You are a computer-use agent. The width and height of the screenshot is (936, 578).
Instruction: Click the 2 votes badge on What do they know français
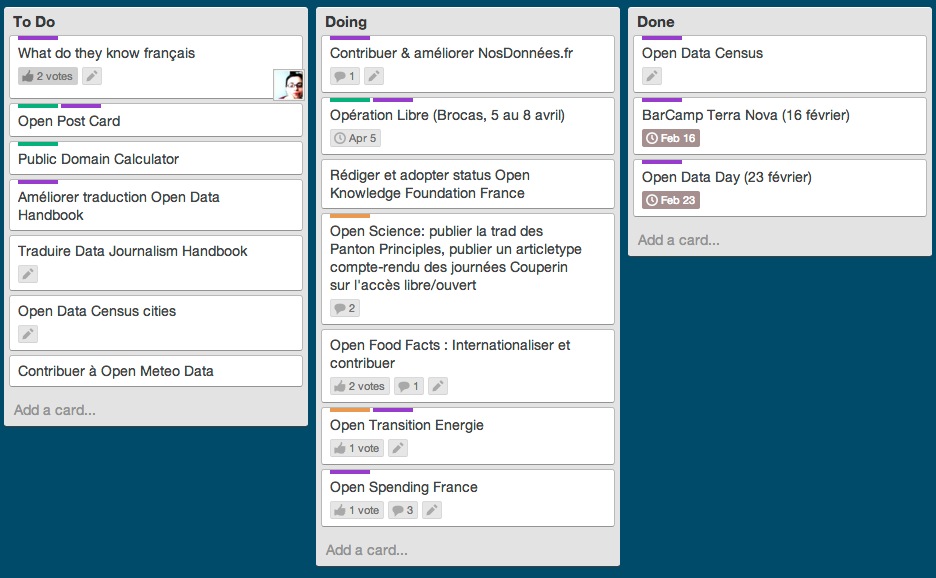(47, 76)
